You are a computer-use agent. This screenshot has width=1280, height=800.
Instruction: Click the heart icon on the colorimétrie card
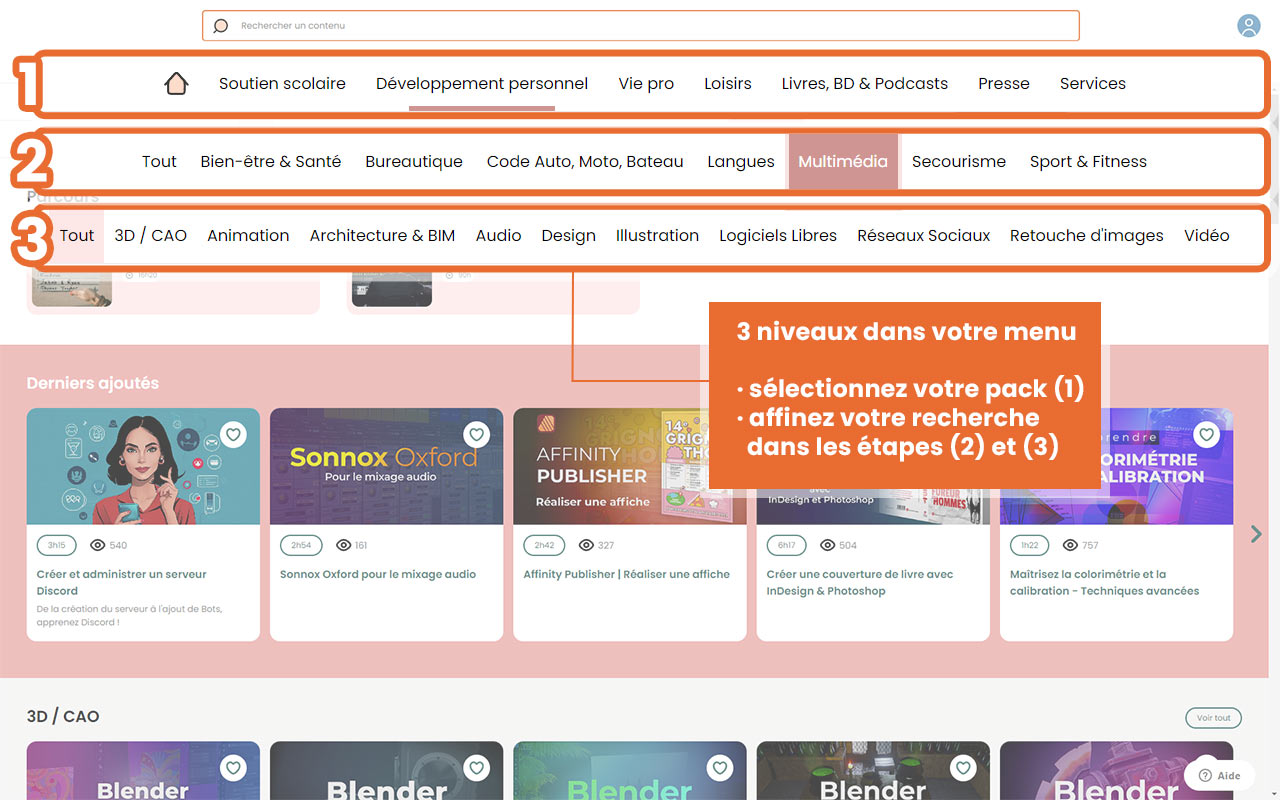(1206, 434)
